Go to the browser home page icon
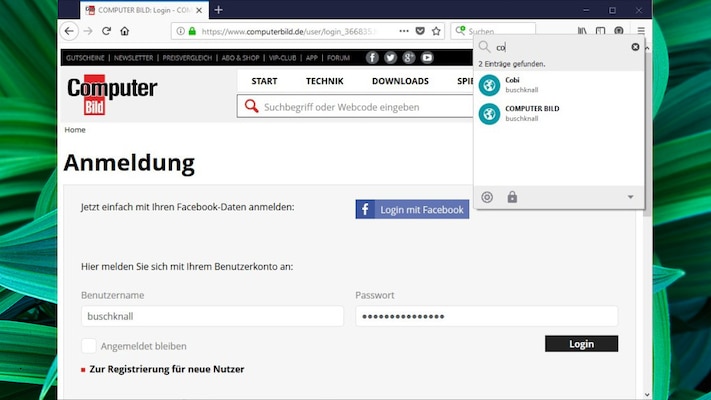 click(x=125, y=31)
